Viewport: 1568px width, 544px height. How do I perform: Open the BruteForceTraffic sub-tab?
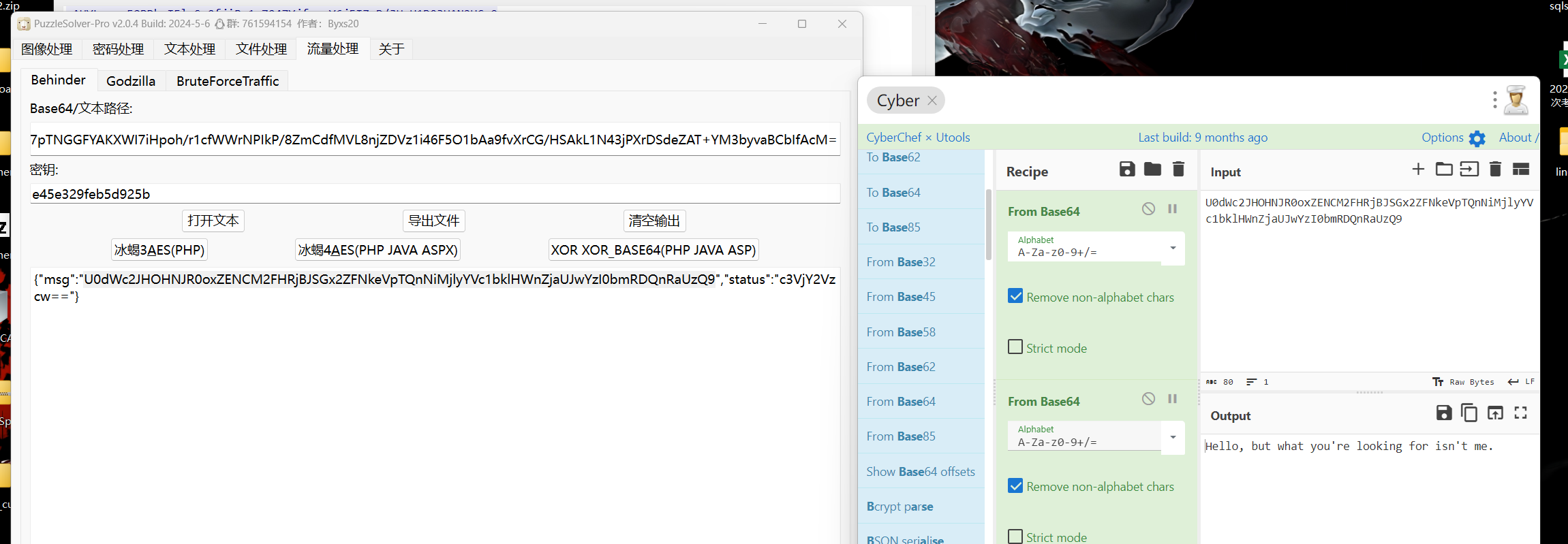[x=228, y=81]
